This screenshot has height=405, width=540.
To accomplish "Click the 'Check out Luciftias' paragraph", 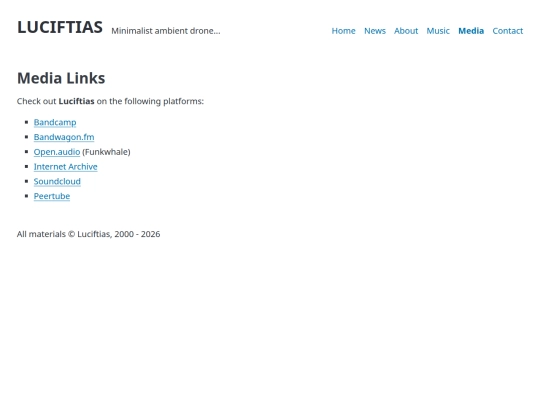I will [x=110, y=101].
